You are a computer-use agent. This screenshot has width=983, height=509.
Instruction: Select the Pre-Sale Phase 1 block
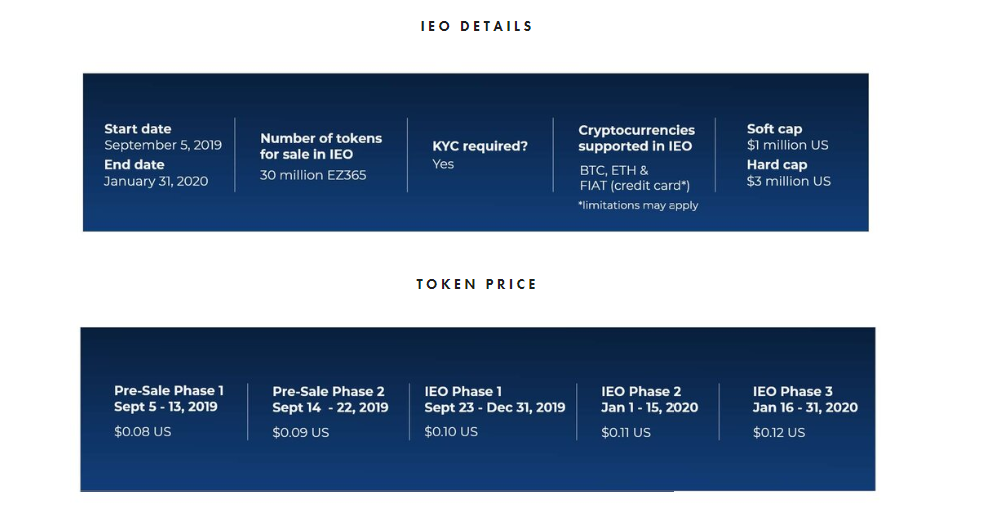coord(169,411)
